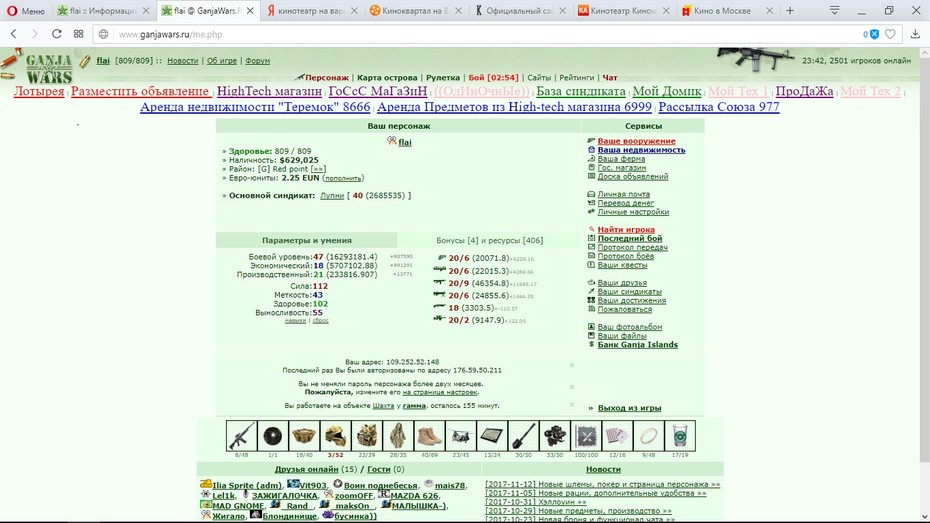Switch to the кинотеатр Yandex tab
Screen dimensions: 930x523
311,11
